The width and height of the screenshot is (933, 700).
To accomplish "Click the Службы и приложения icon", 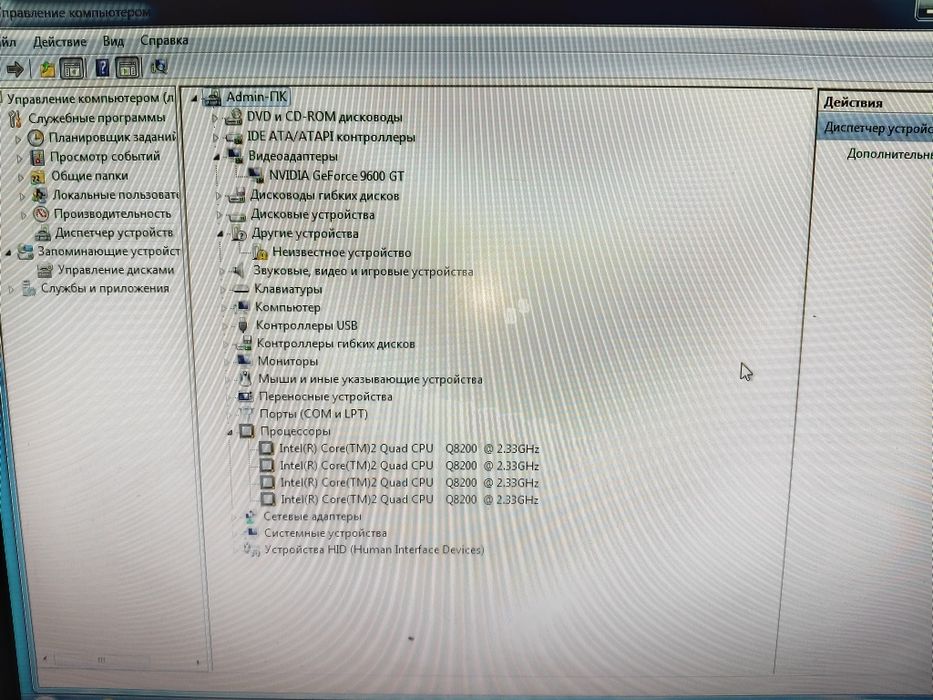I will (x=28, y=289).
